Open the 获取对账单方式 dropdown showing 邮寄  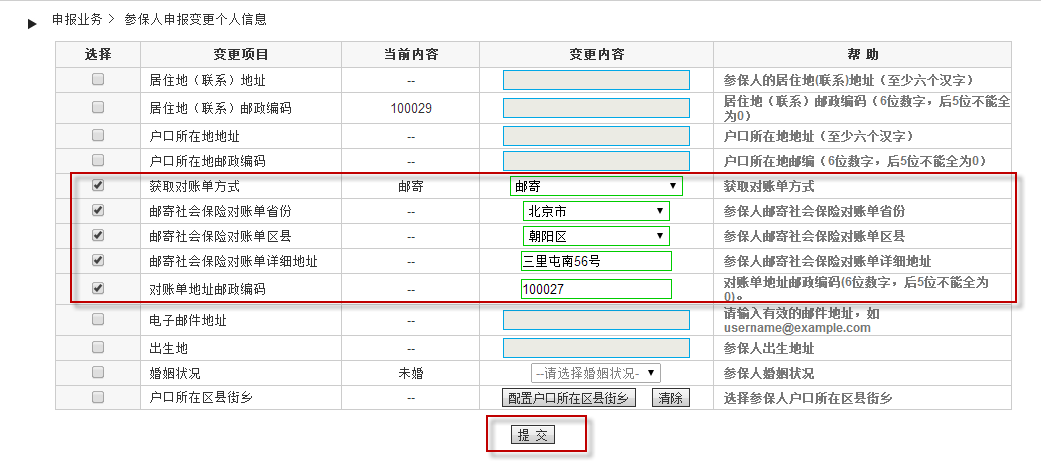pyautogui.click(x=596, y=186)
